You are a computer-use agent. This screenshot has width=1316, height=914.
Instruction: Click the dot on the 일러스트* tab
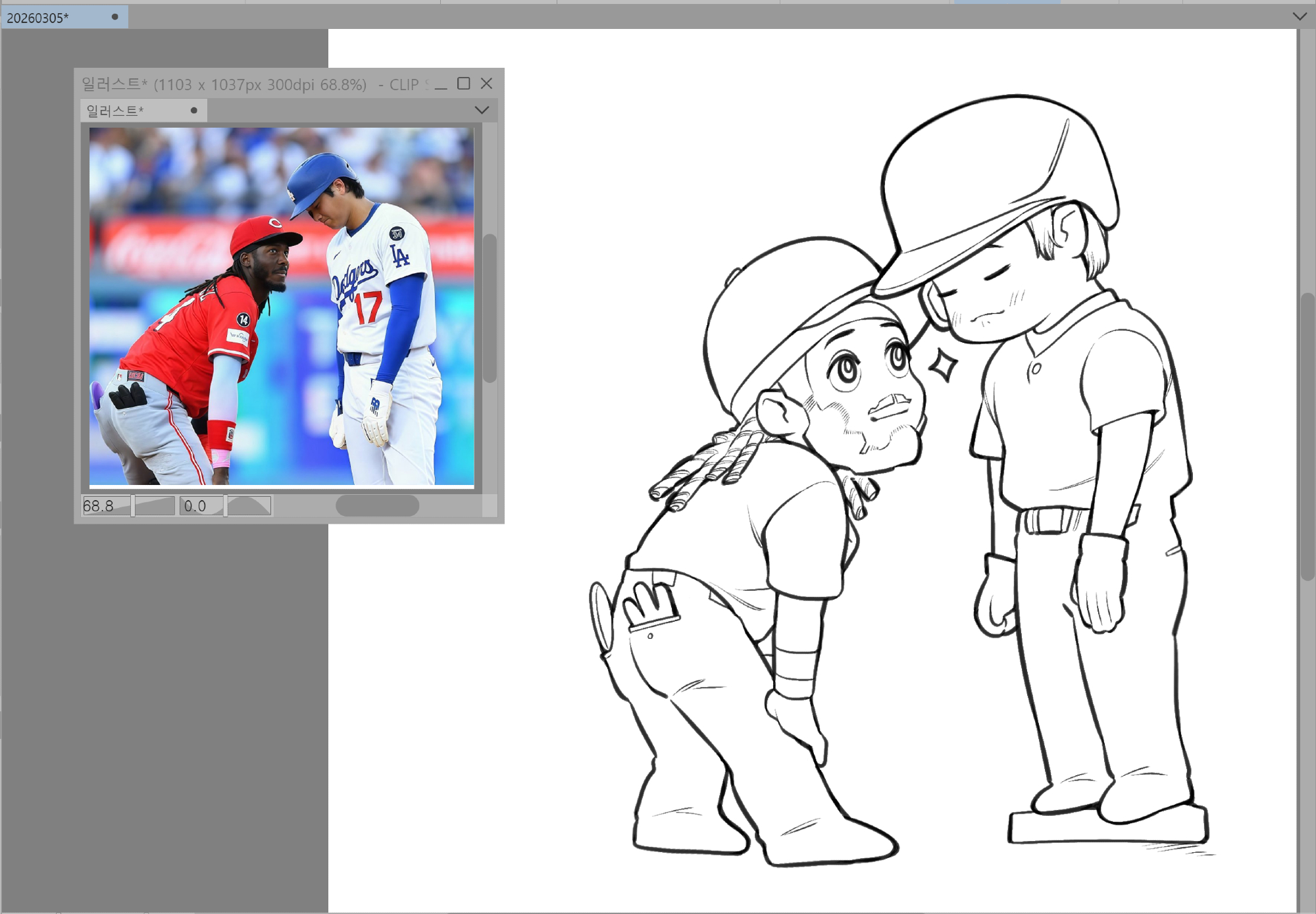(193, 111)
